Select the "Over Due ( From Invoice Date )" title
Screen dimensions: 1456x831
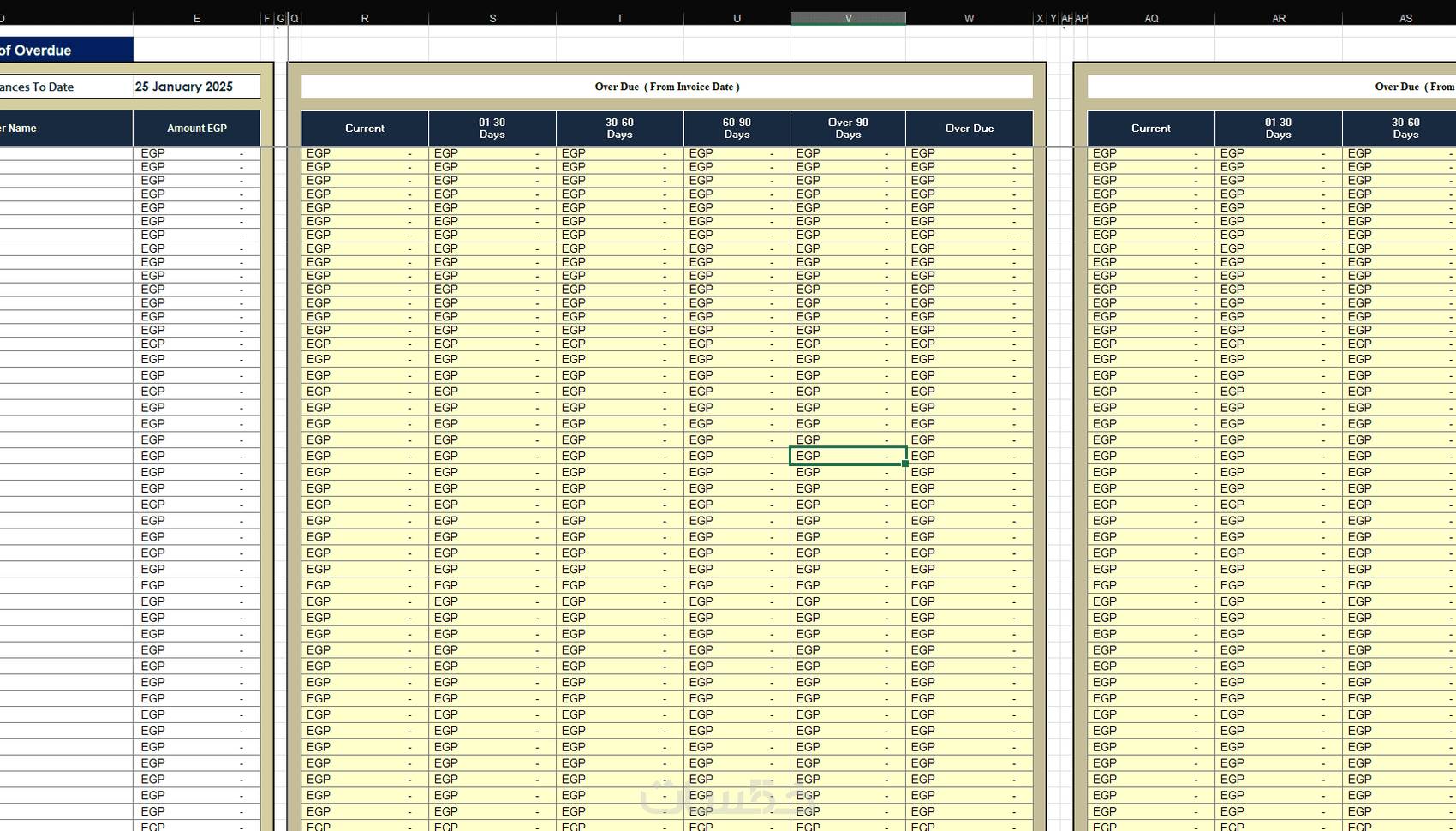click(x=667, y=87)
